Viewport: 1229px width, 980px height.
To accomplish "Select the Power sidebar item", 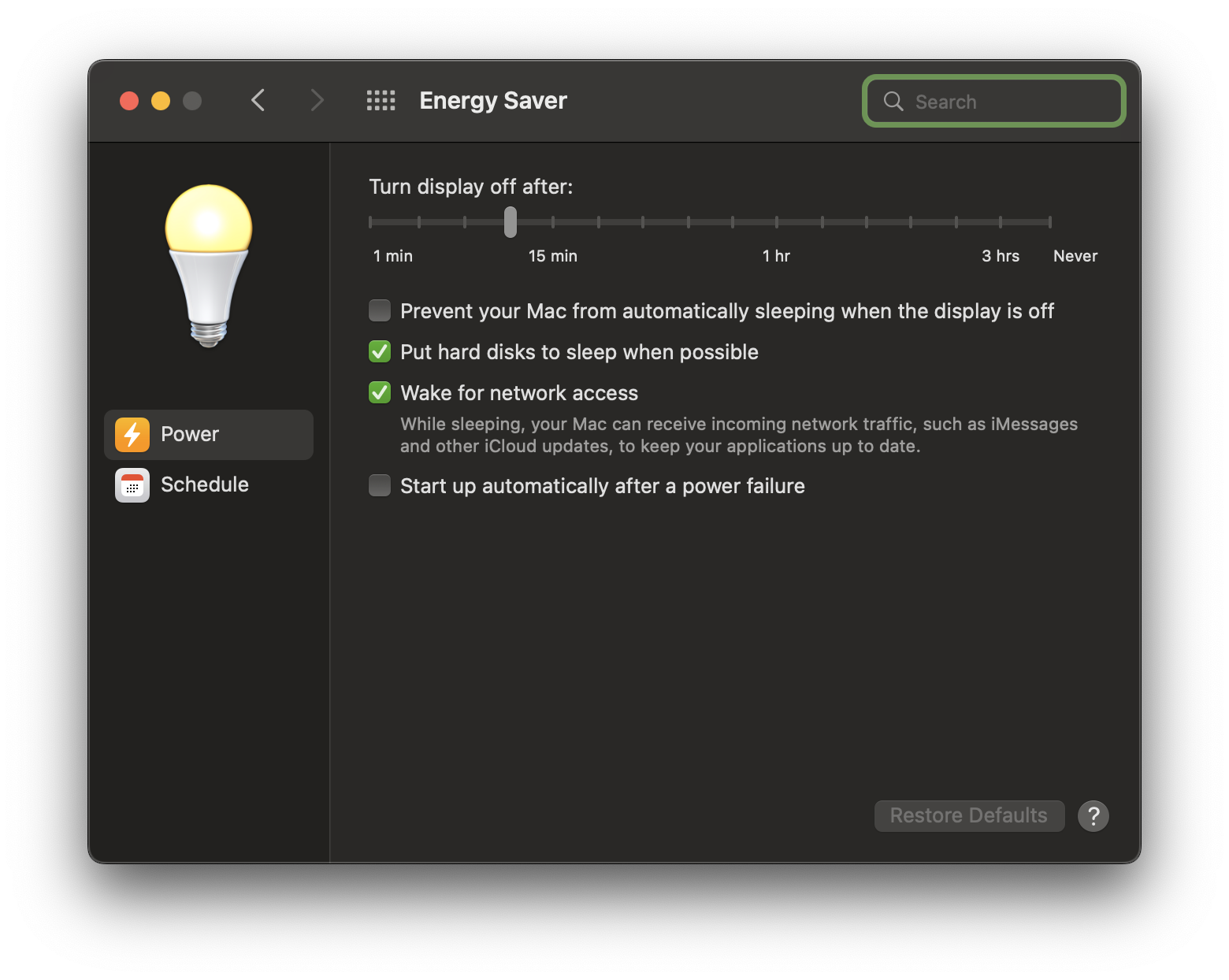I will (x=209, y=435).
